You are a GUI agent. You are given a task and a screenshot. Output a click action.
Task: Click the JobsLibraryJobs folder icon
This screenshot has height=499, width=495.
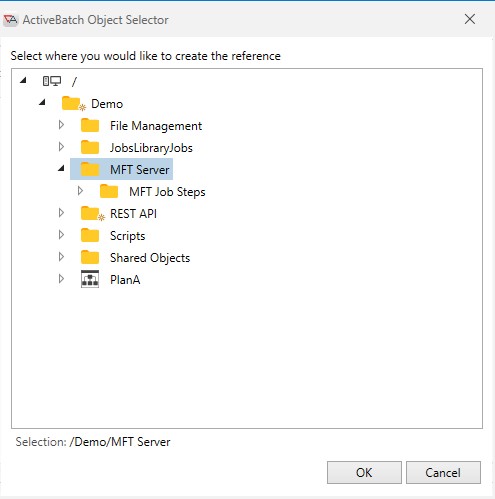click(x=90, y=148)
